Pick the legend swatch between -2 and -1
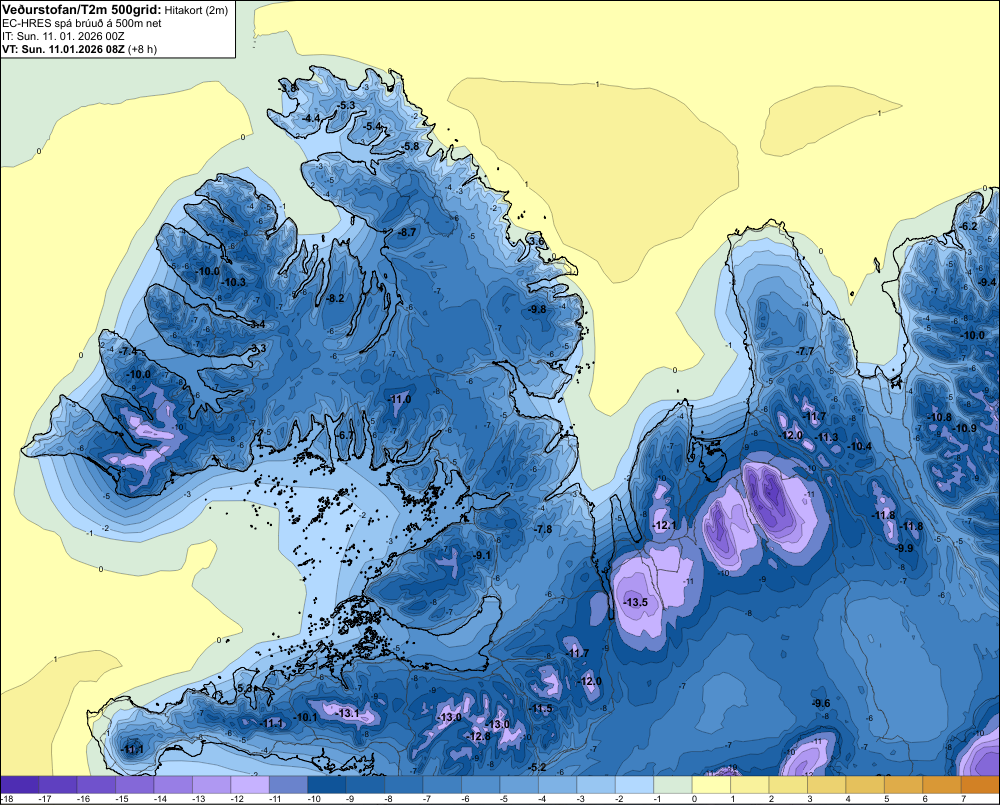1000x805 pixels. point(635,785)
